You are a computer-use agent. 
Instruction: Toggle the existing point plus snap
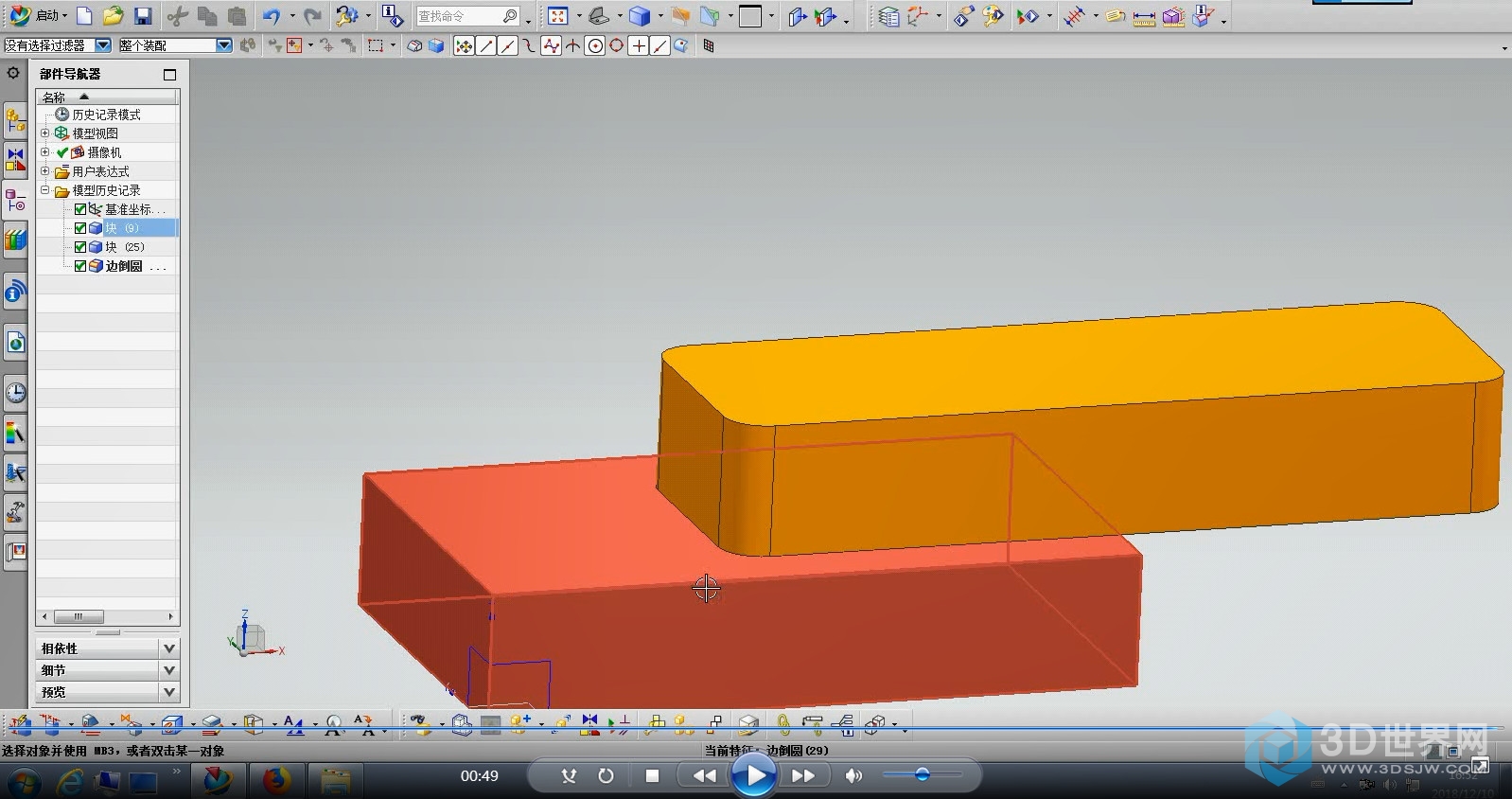click(639, 45)
